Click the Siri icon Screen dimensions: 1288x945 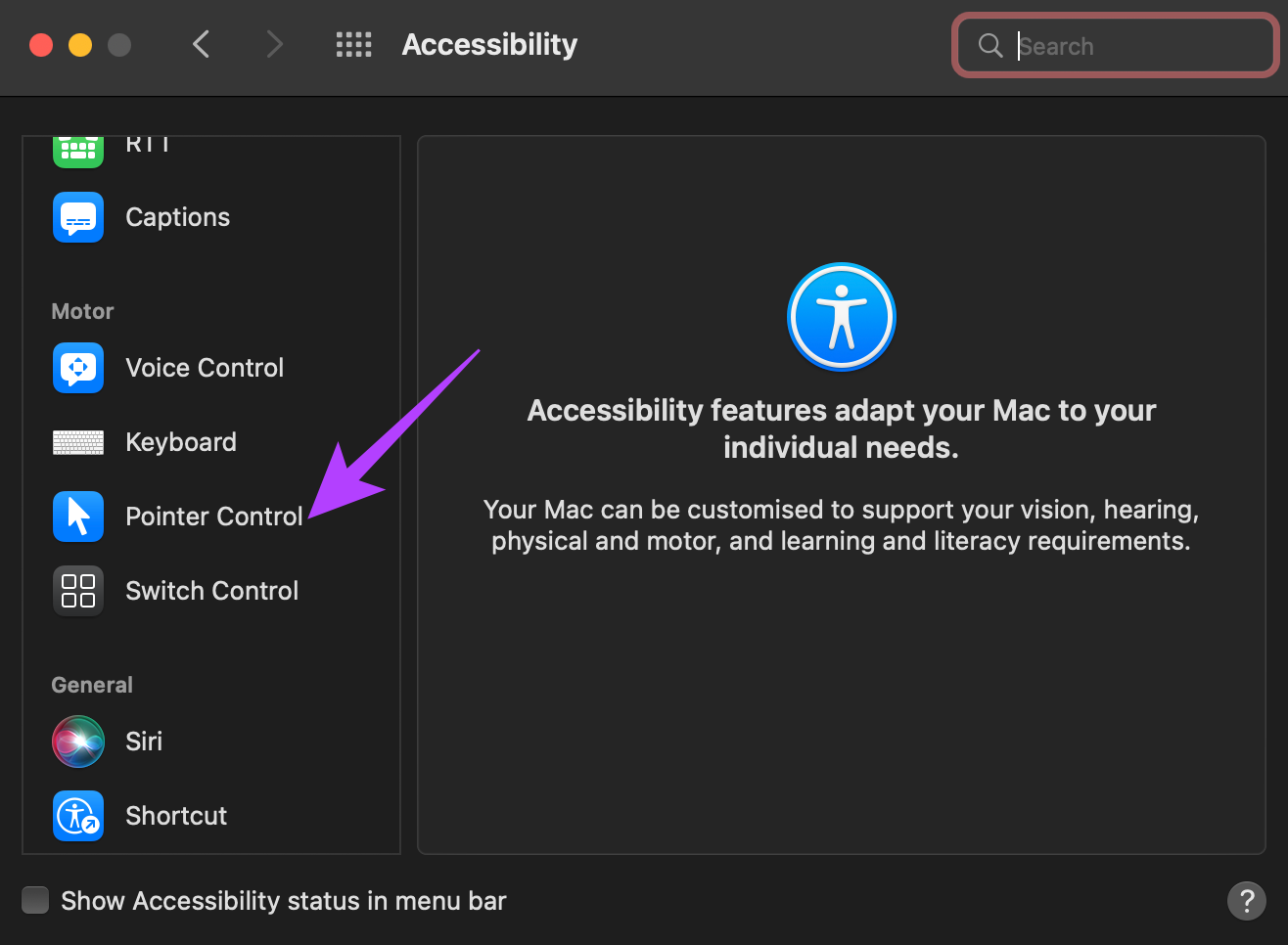[78, 742]
